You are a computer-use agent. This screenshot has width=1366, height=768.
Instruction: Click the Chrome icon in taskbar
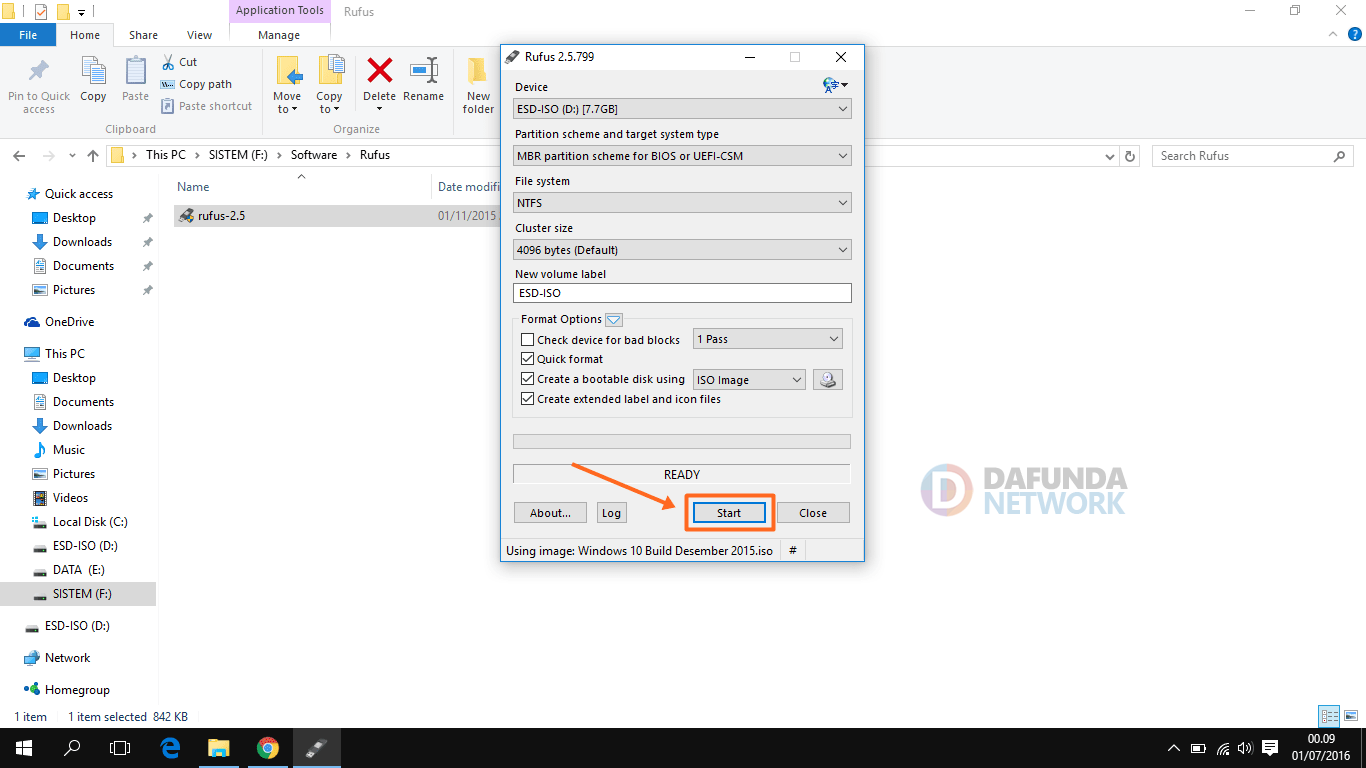[x=267, y=748]
